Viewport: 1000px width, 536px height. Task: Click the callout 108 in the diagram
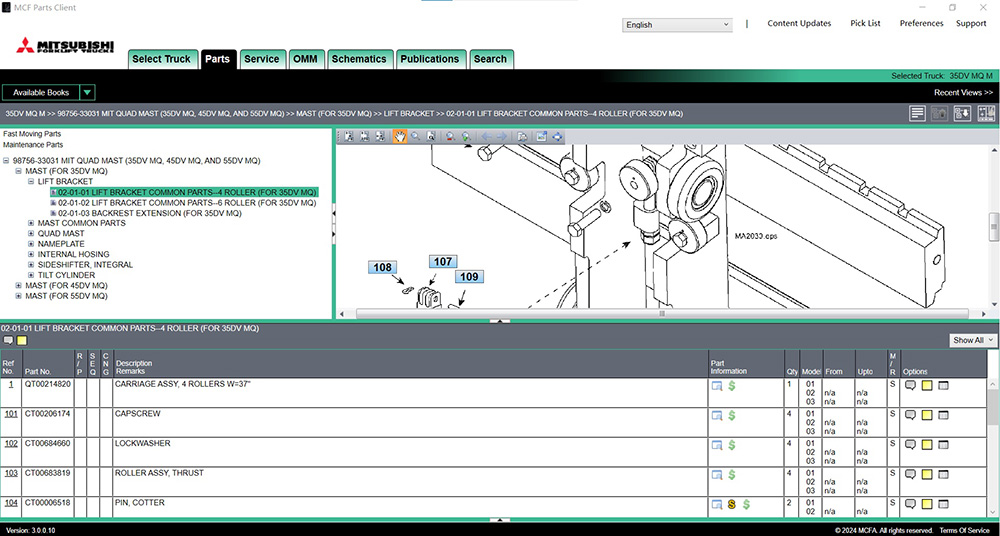pyautogui.click(x=382, y=267)
